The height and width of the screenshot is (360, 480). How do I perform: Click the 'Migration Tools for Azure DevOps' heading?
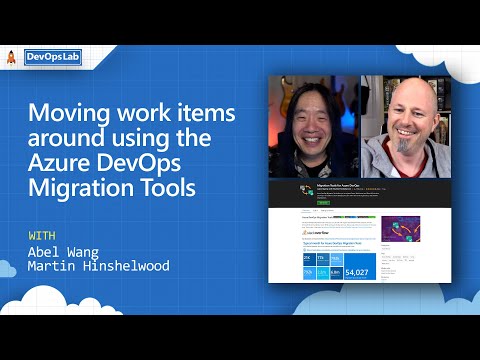[x=338, y=185]
